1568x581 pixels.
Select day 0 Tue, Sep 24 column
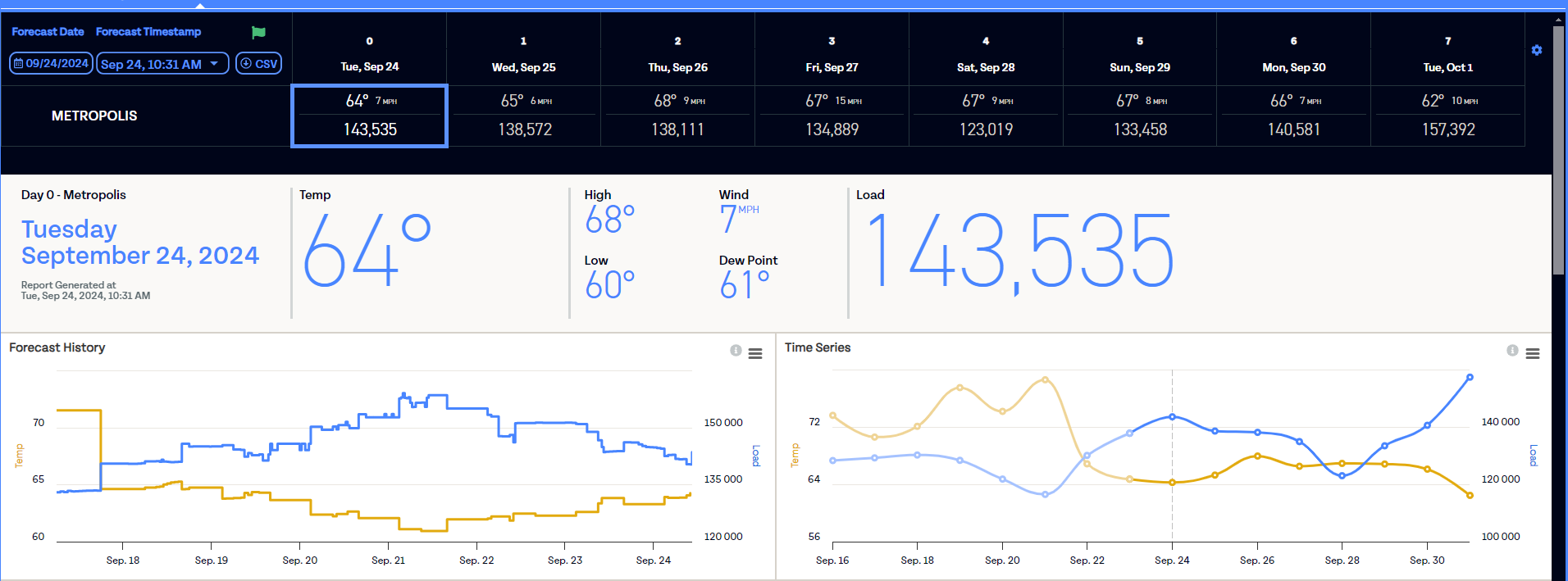click(x=370, y=50)
